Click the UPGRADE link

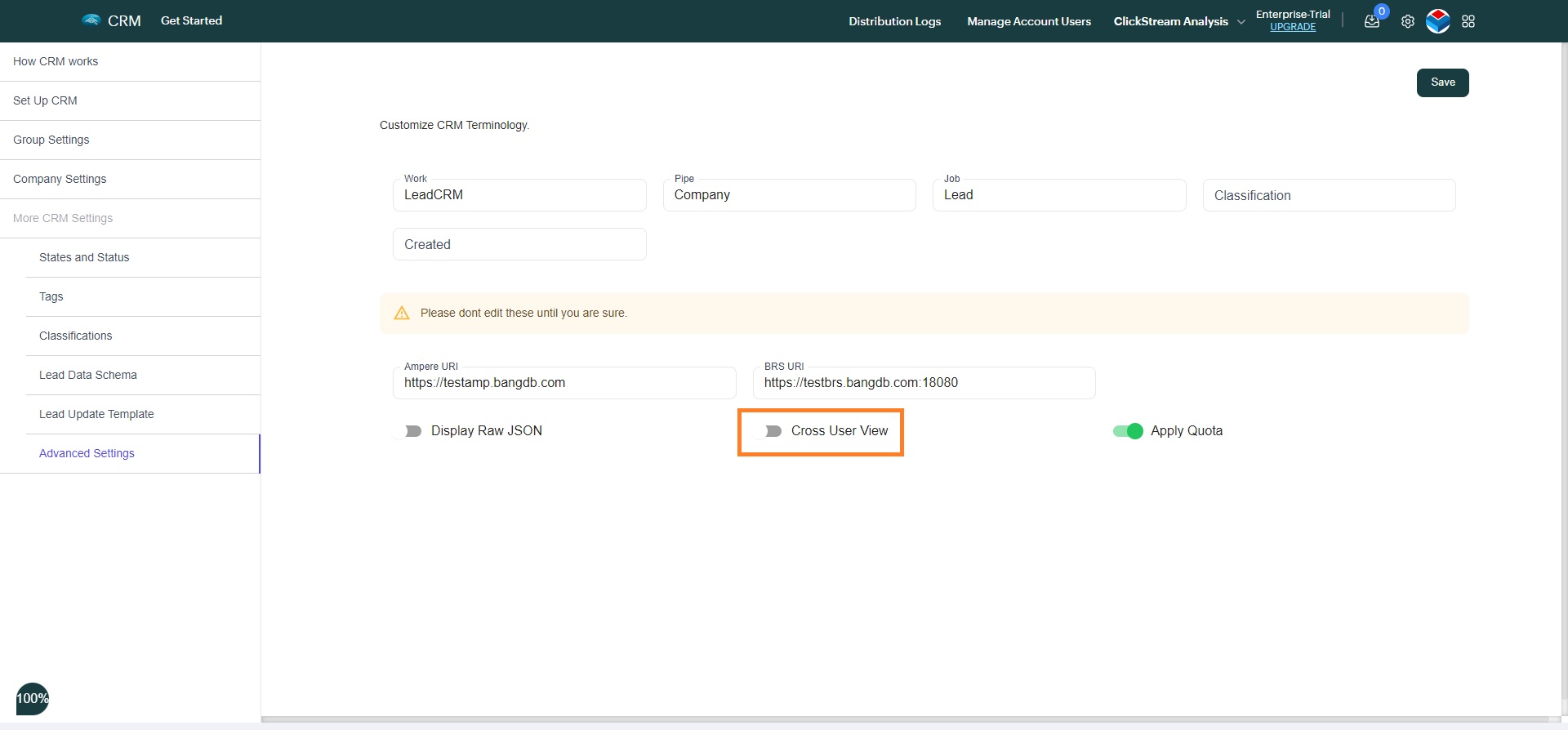pos(1293,27)
